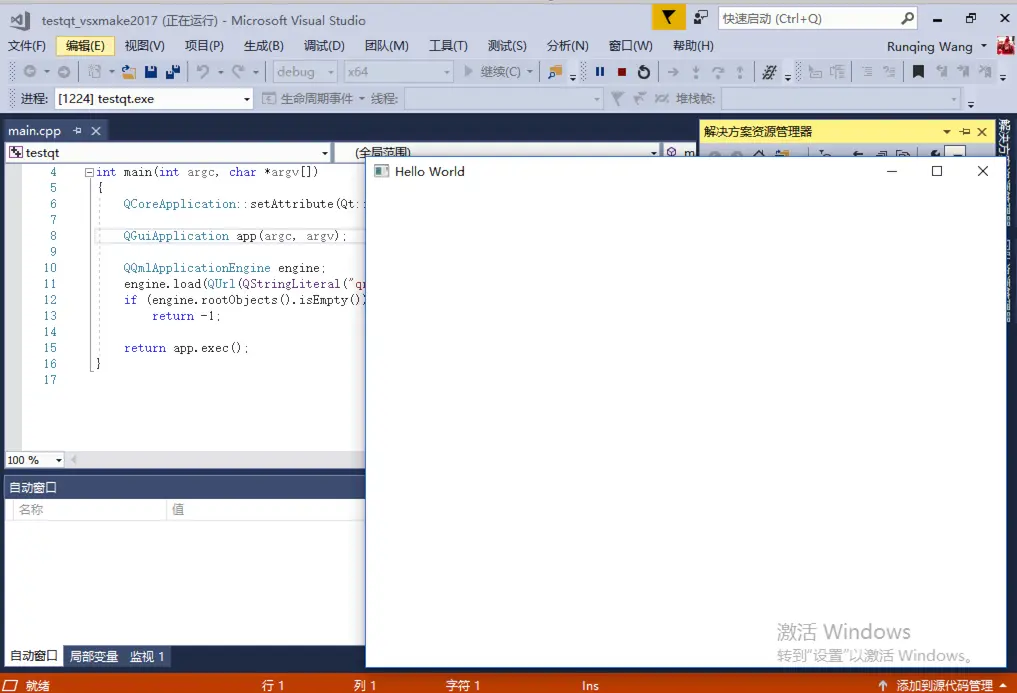This screenshot has width=1017, height=693.
Task: Toggle auto-hide pin on solution explorer panel
Action: point(965,132)
